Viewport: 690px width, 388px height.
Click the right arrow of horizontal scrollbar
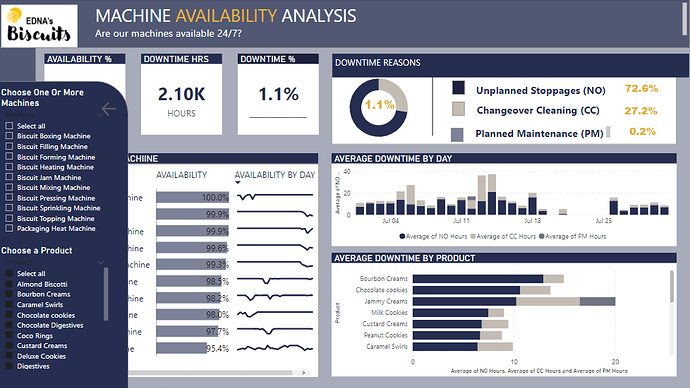coord(303,373)
